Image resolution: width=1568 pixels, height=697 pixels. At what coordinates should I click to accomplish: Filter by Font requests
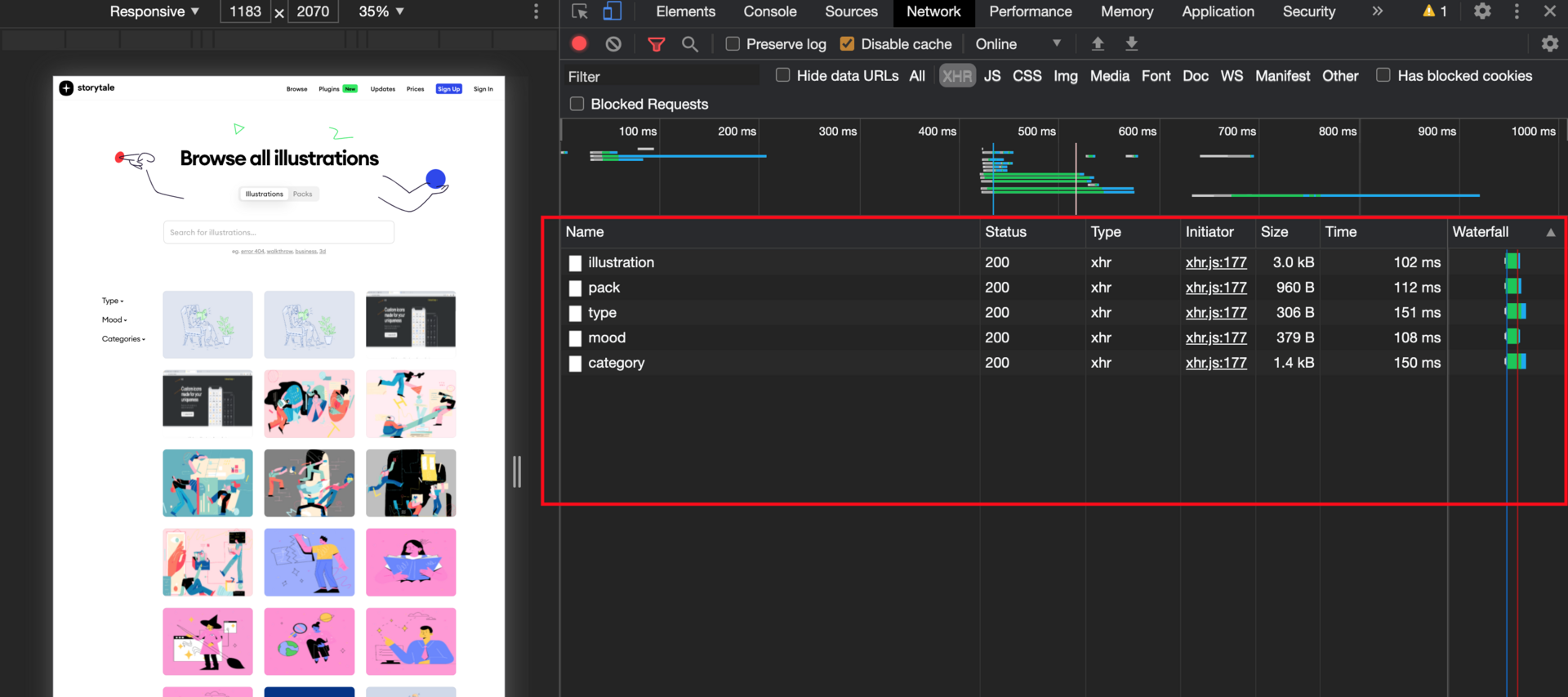[x=1156, y=76]
